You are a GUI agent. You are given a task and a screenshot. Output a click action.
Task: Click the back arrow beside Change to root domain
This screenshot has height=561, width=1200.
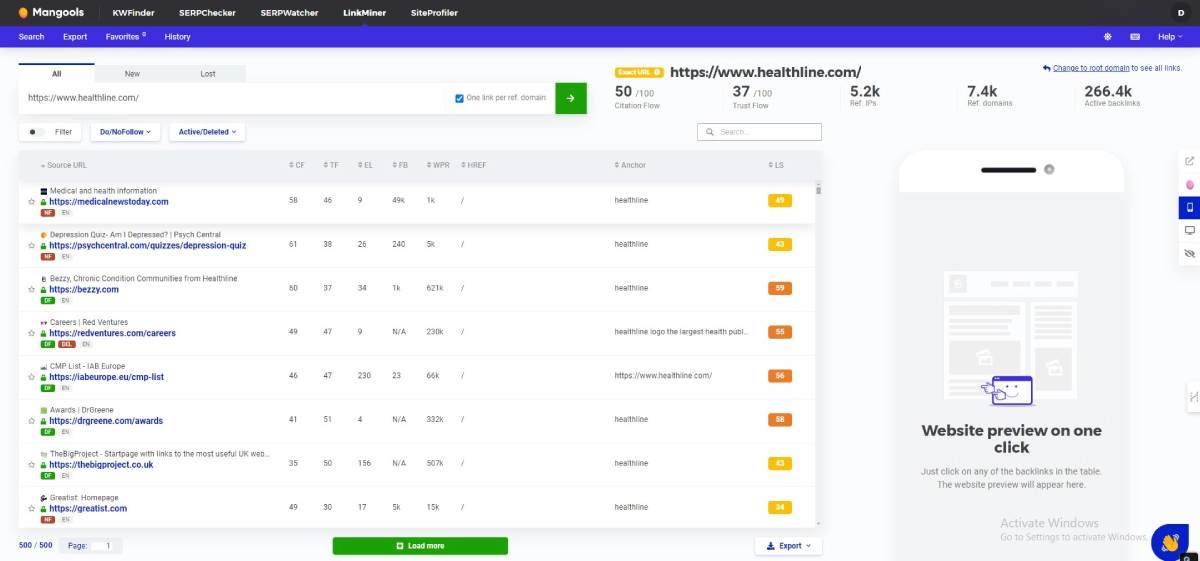tap(1046, 68)
